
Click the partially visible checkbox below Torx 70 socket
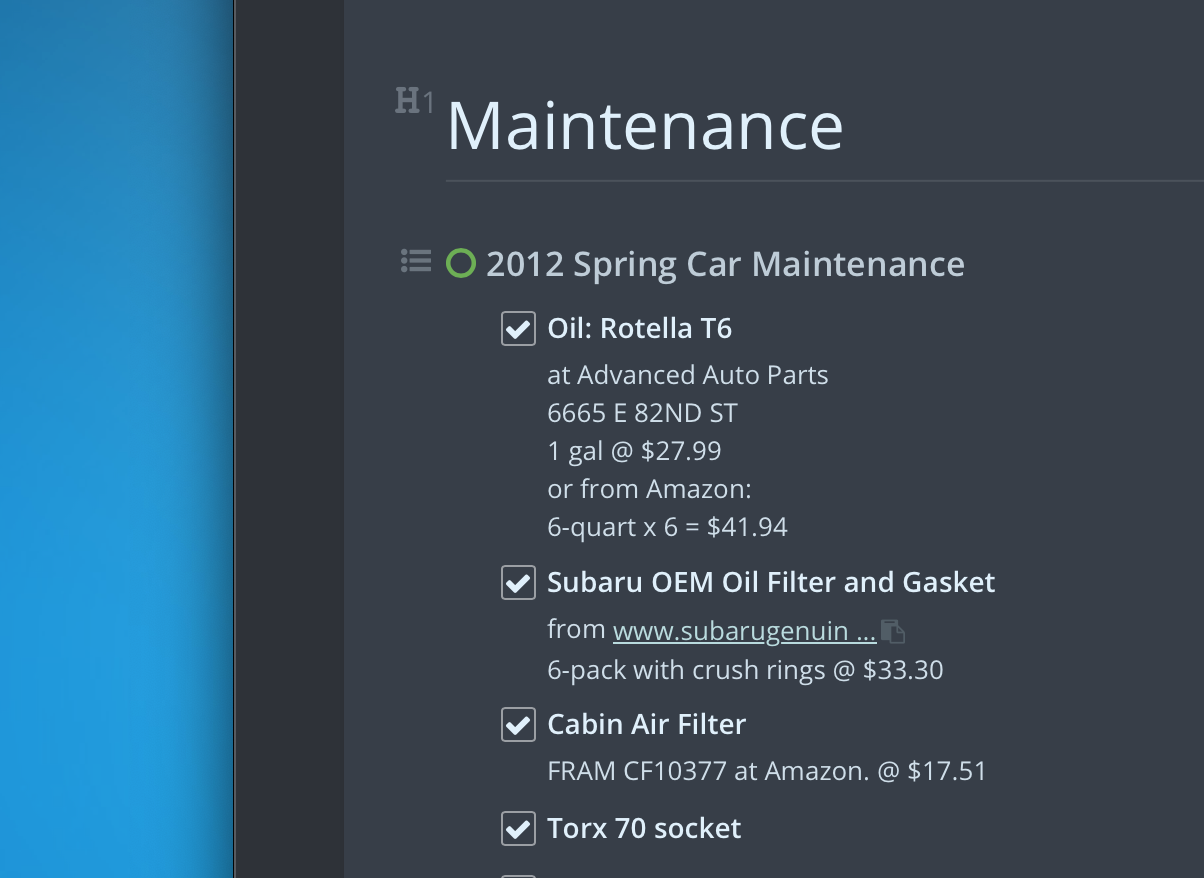(518, 874)
